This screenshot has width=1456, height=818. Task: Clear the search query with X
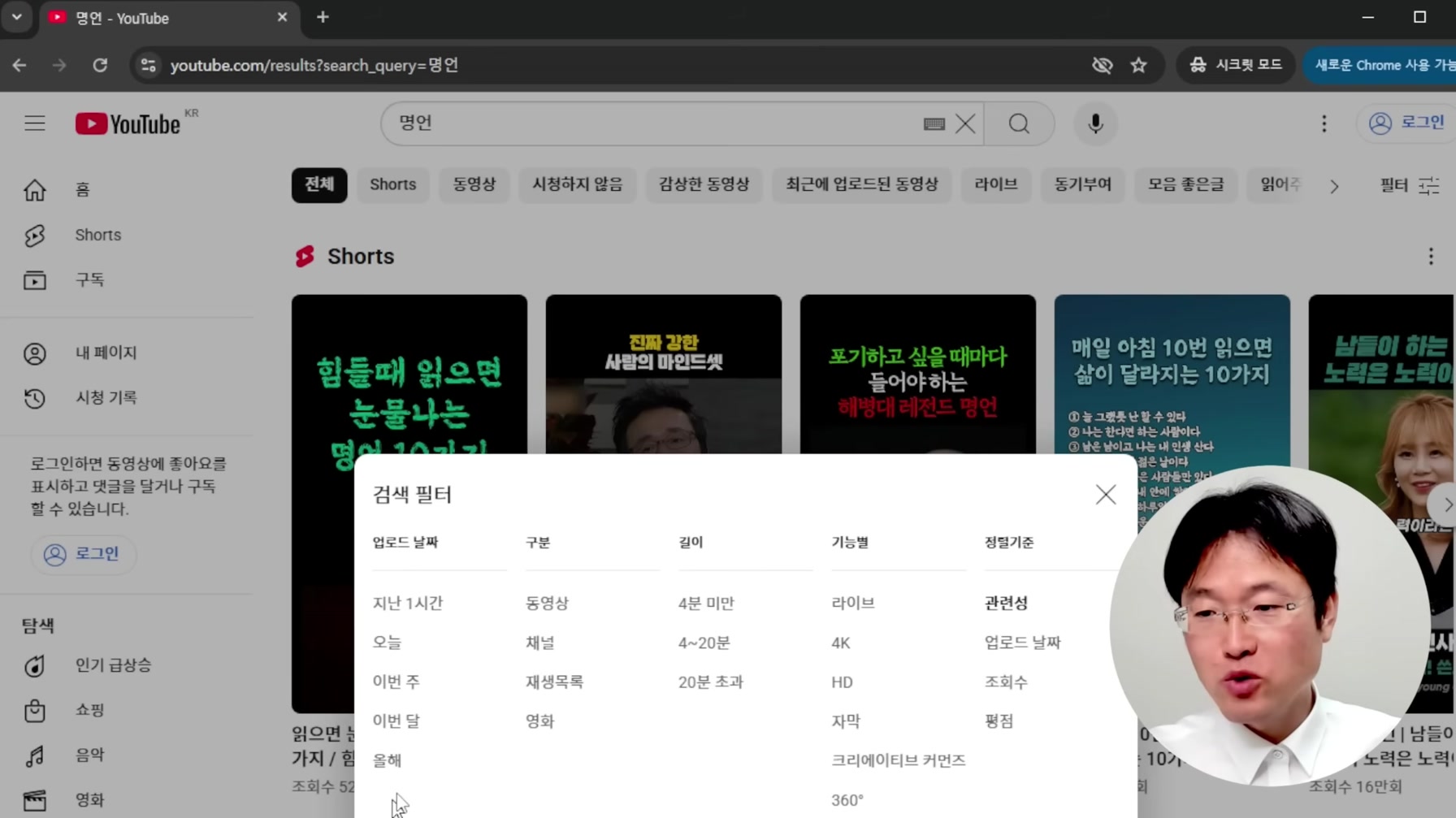click(x=965, y=123)
